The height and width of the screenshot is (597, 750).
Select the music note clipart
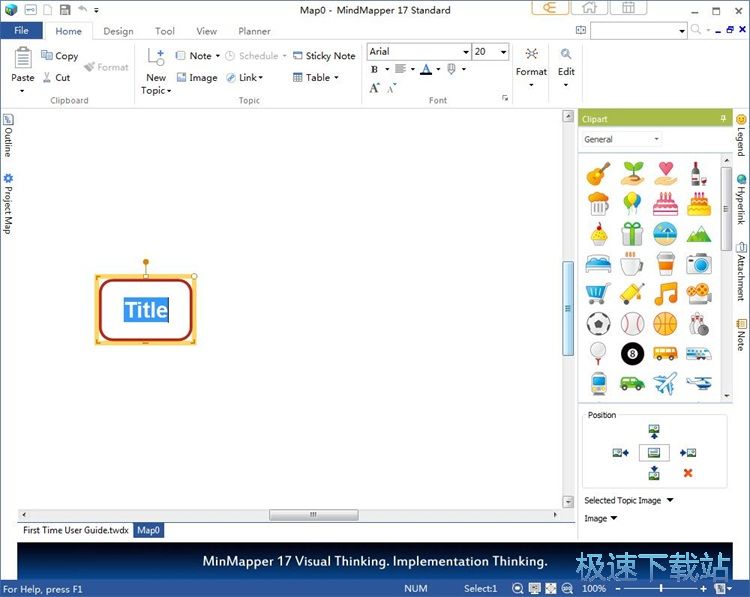pyautogui.click(x=666, y=293)
